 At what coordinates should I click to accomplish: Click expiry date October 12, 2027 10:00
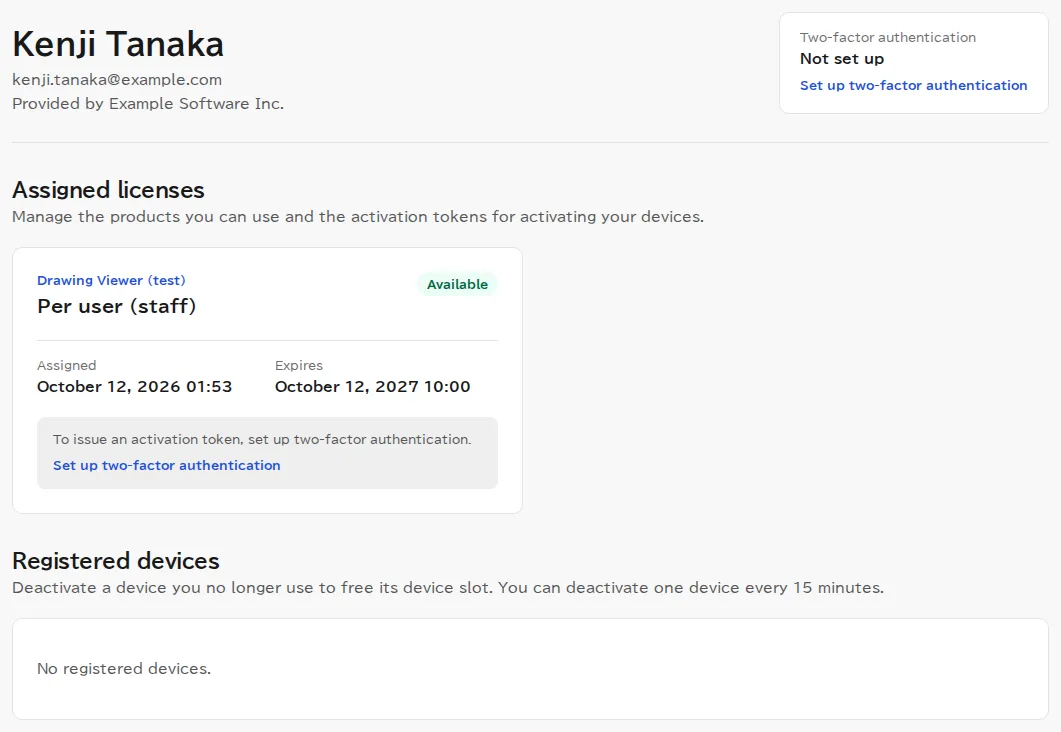pyautogui.click(x=372, y=386)
